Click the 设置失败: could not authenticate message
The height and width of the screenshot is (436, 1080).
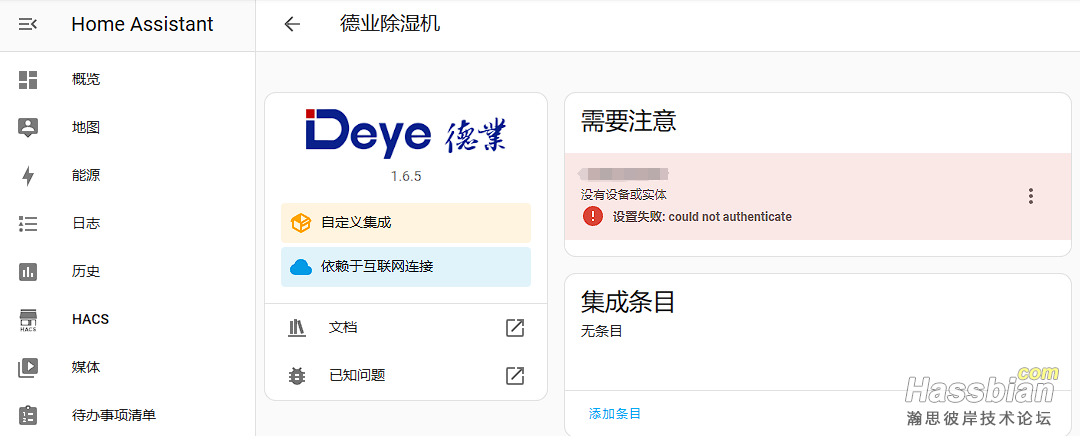pos(702,217)
